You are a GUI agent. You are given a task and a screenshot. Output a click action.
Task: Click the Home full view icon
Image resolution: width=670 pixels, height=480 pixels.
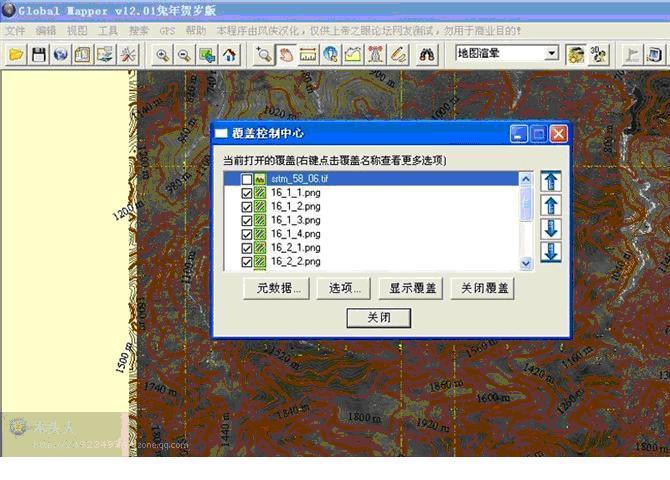tap(230, 54)
